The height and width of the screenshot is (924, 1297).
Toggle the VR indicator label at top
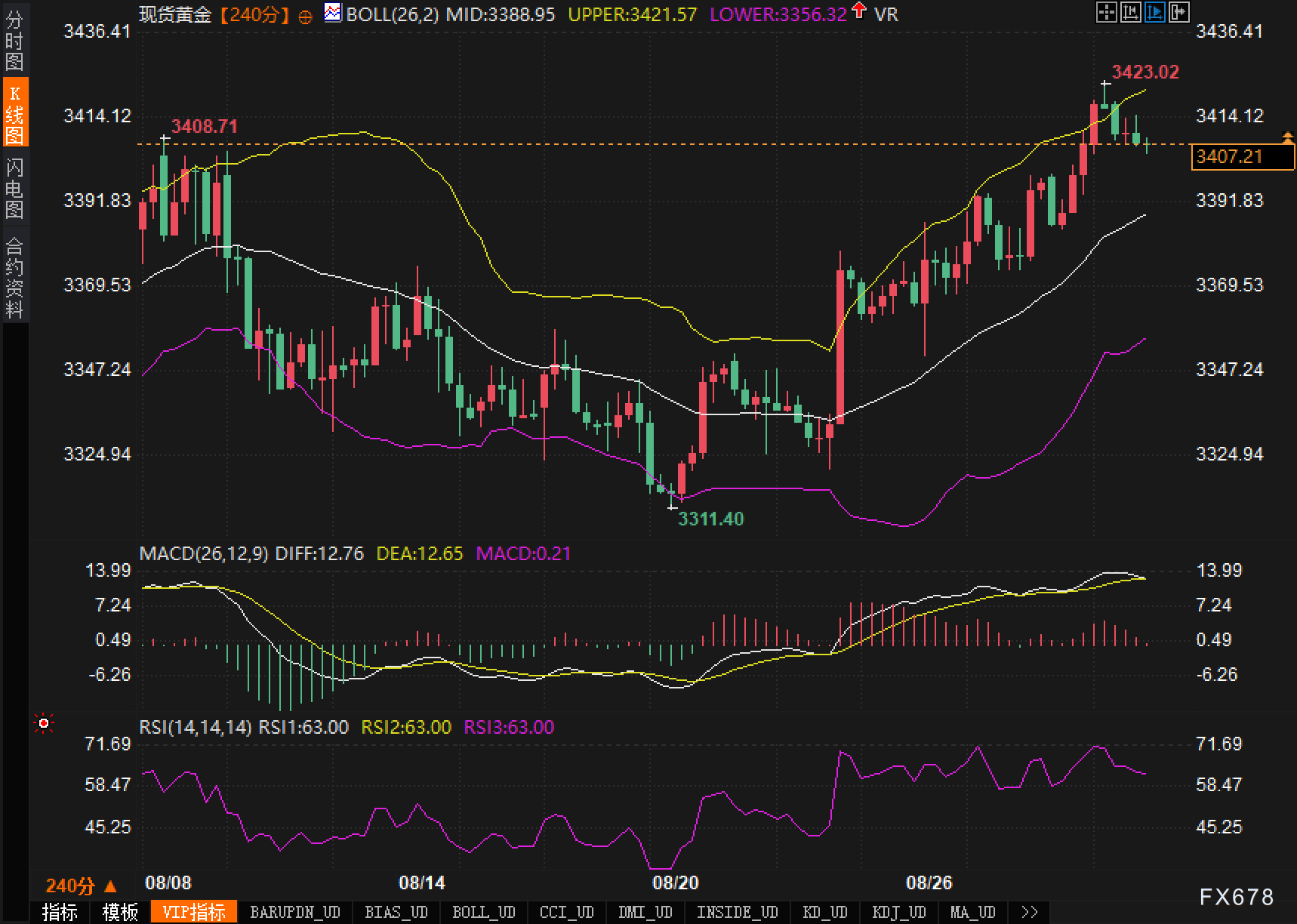click(x=886, y=14)
